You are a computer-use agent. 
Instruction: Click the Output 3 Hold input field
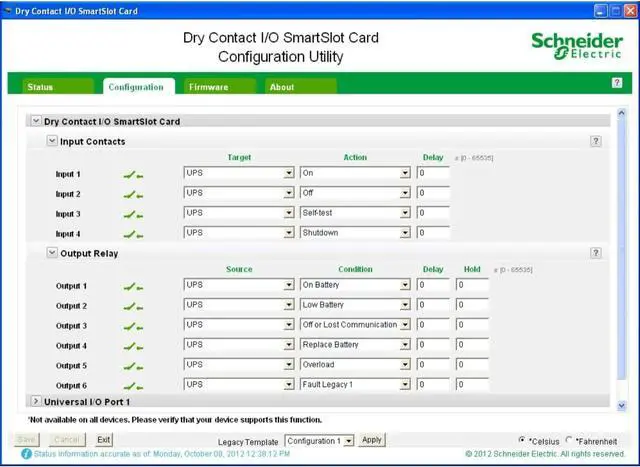point(472,325)
